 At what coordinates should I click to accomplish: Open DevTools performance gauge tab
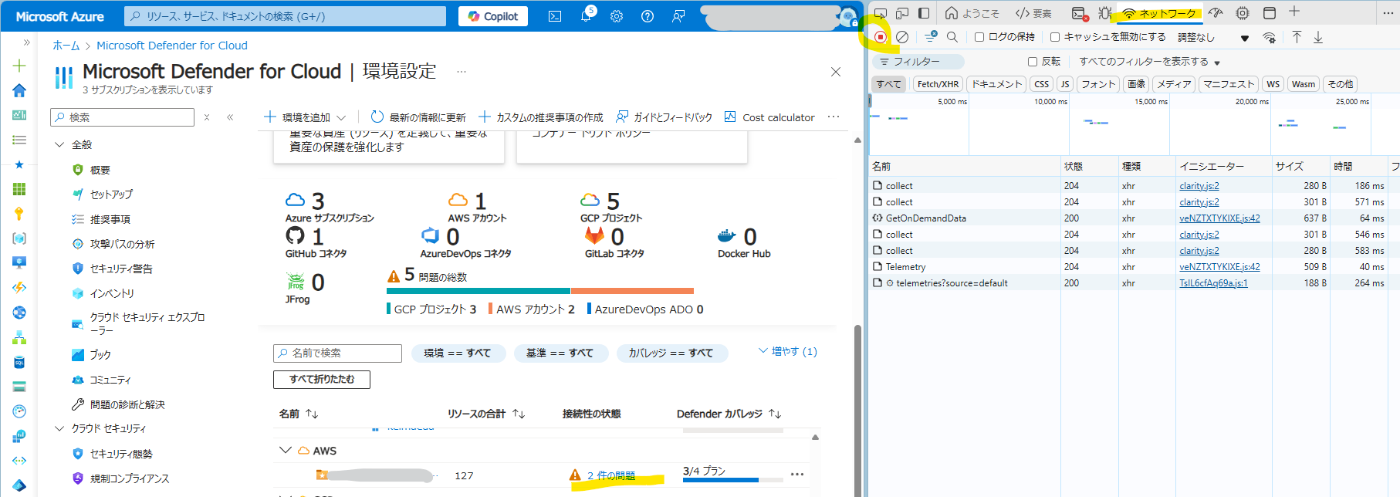[x=1216, y=13]
